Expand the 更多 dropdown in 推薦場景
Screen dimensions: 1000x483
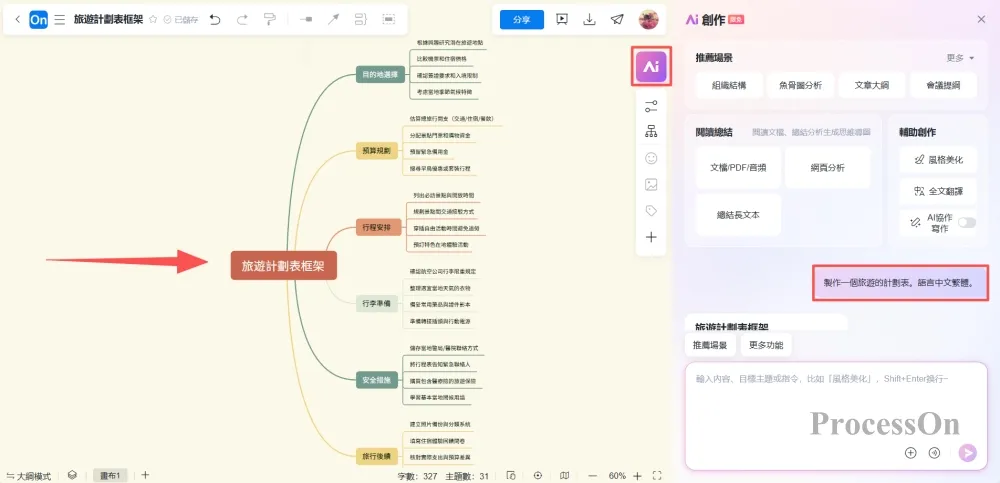click(960, 58)
